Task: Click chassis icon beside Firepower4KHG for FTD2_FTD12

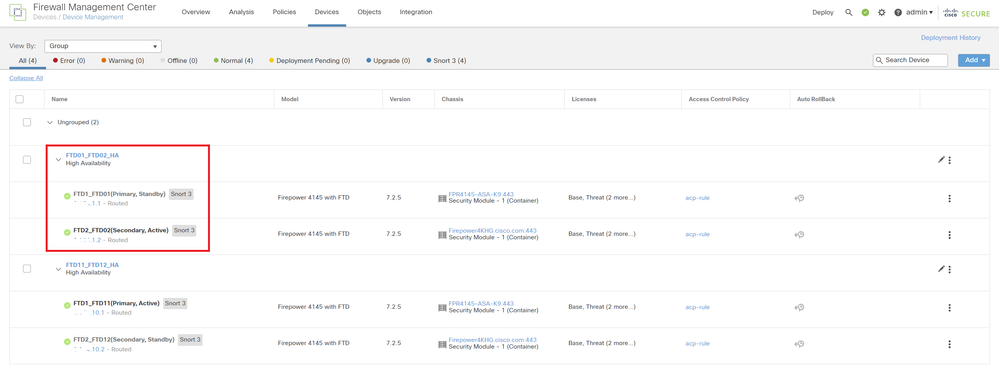Action: click(x=442, y=343)
